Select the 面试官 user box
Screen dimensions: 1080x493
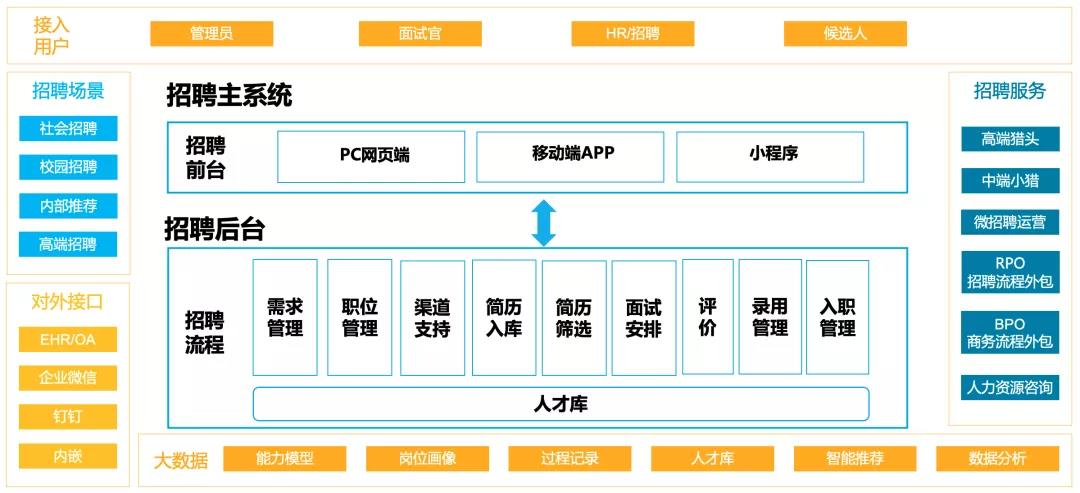(420, 34)
